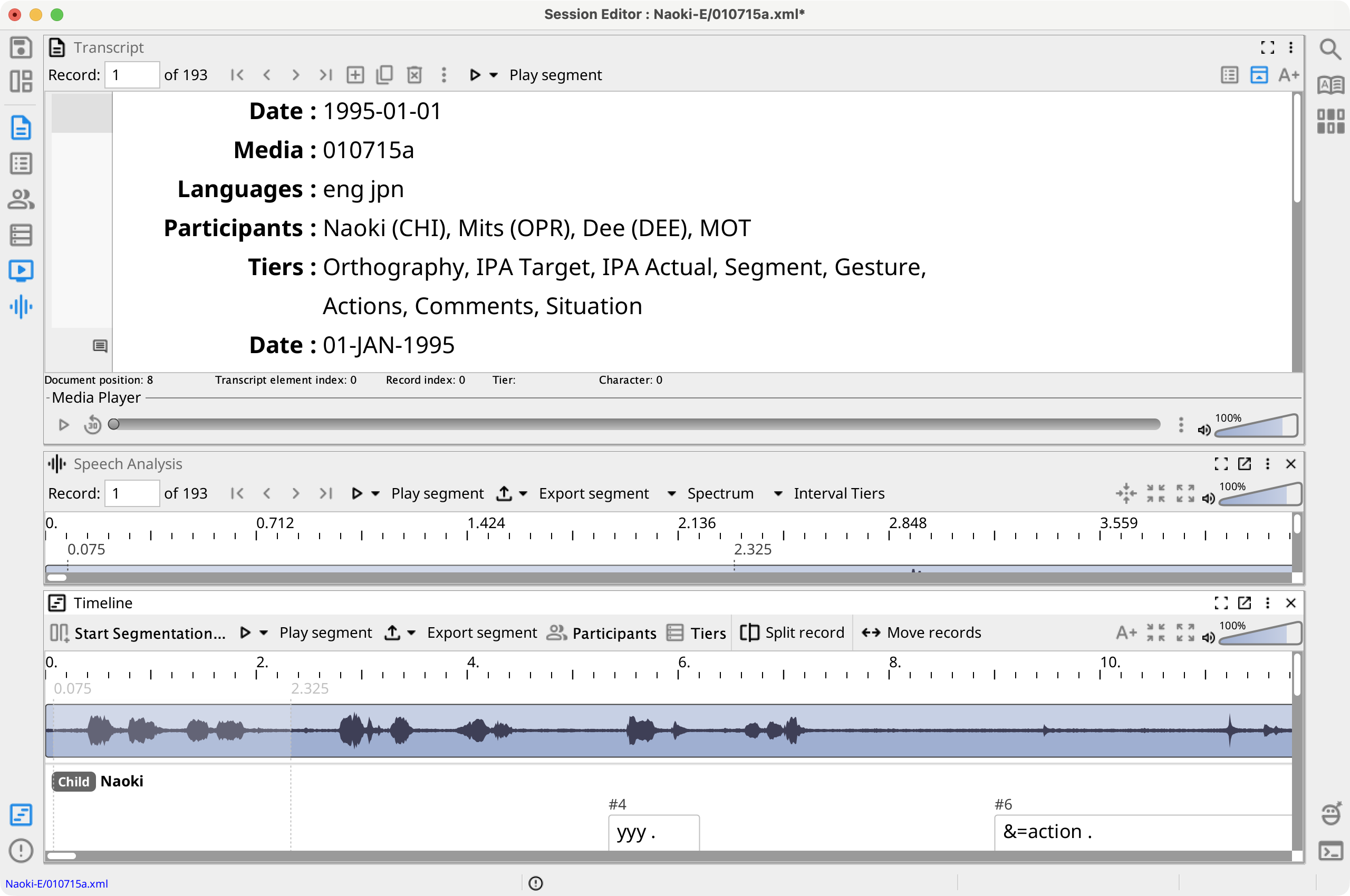Image resolution: width=1350 pixels, height=896 pixels.
Task: Go to next record in Transcript toolbar
Action: click(296, 75)
